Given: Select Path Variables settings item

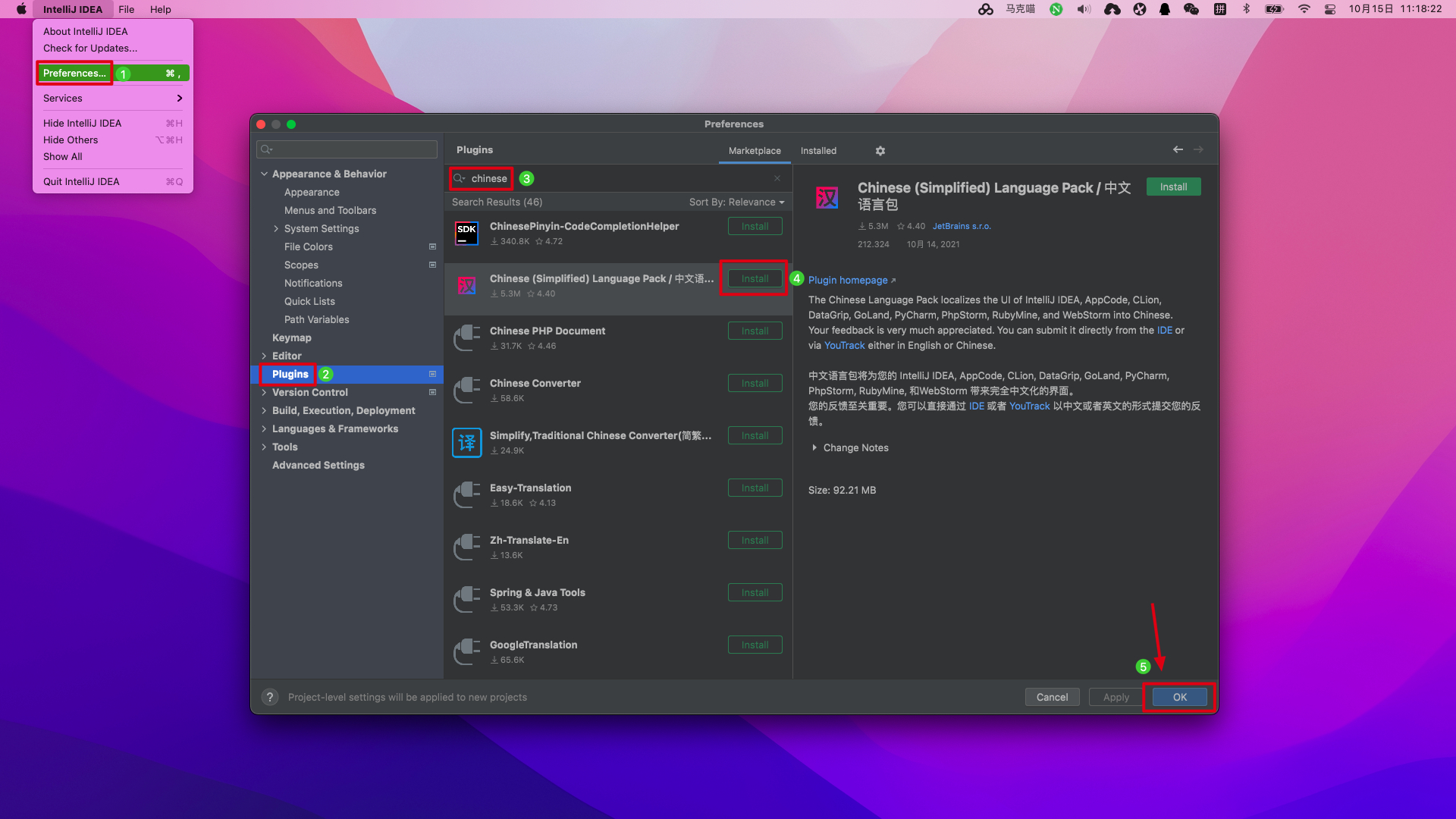Looking at the screenshot, I should tap(316, 319).
